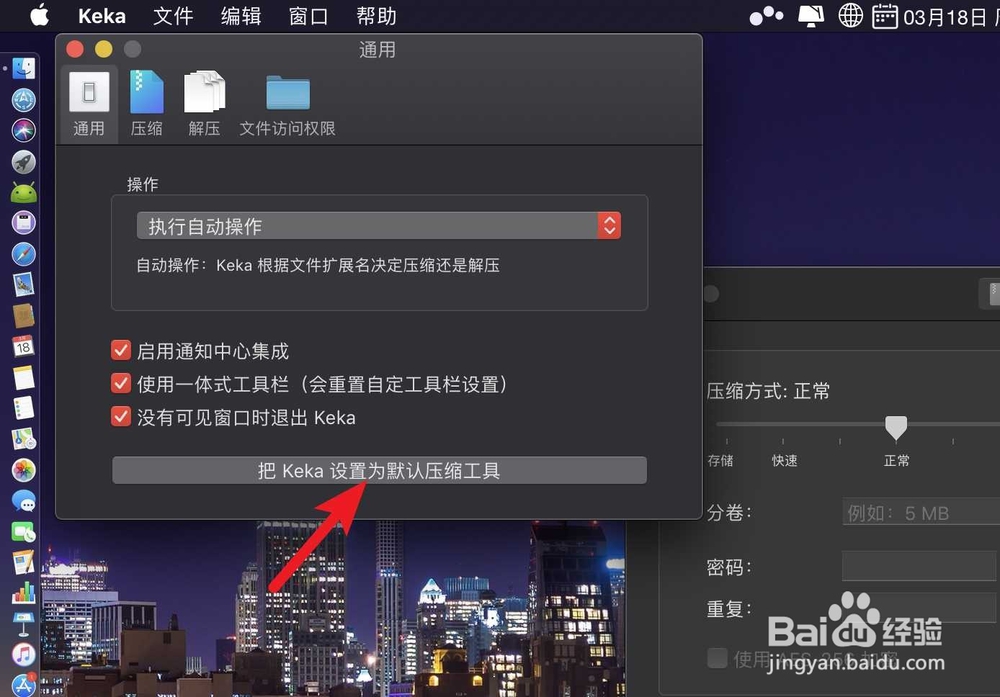Viewport: 1000px width, 697px height.
Task: Open the 文件访问权限 tab
Action: click(x=288, y=104)
